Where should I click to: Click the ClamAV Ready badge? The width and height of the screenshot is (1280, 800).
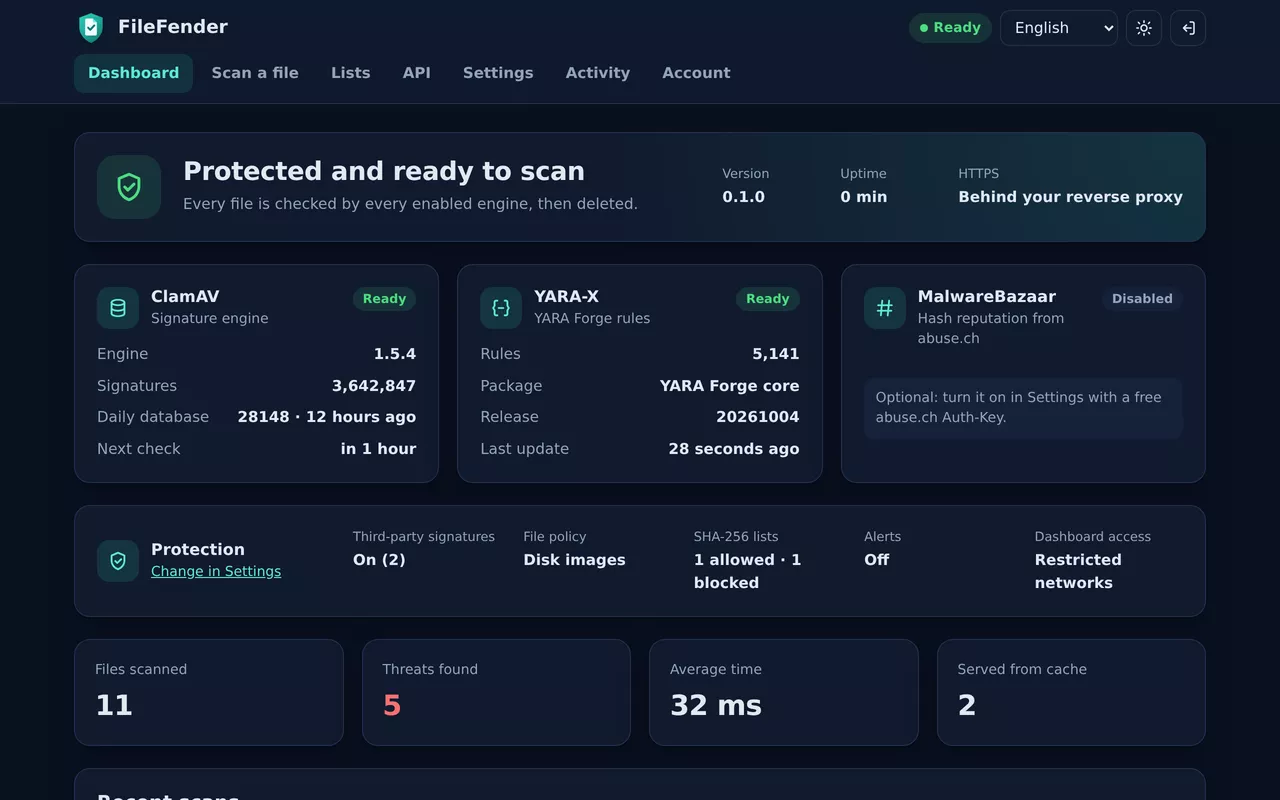click(x=384, y=299)
